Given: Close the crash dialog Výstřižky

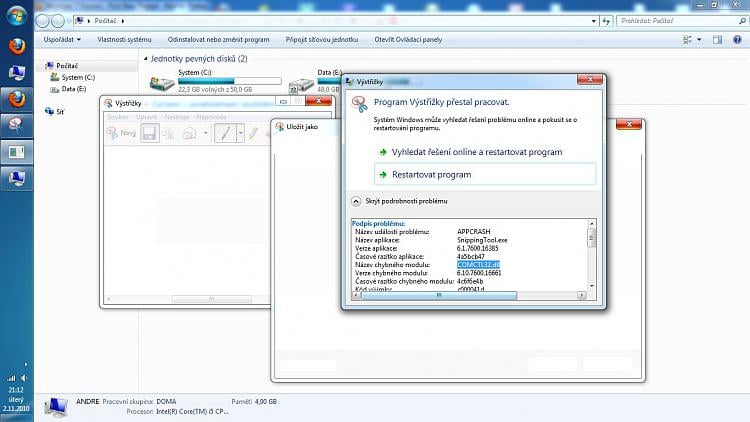Looking at the screenshot, I should click(590, 79).
